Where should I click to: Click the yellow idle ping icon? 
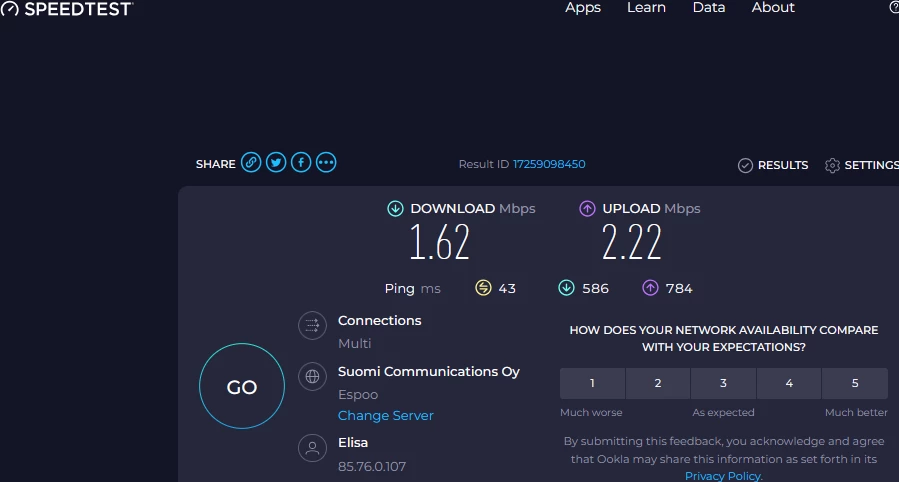pos(483,288)
